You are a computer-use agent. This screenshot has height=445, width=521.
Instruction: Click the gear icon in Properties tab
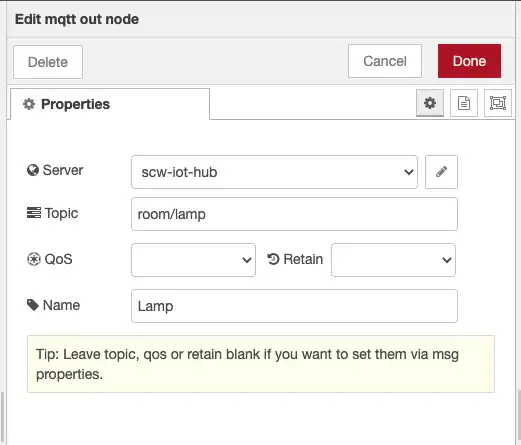[x=29, y=104]
